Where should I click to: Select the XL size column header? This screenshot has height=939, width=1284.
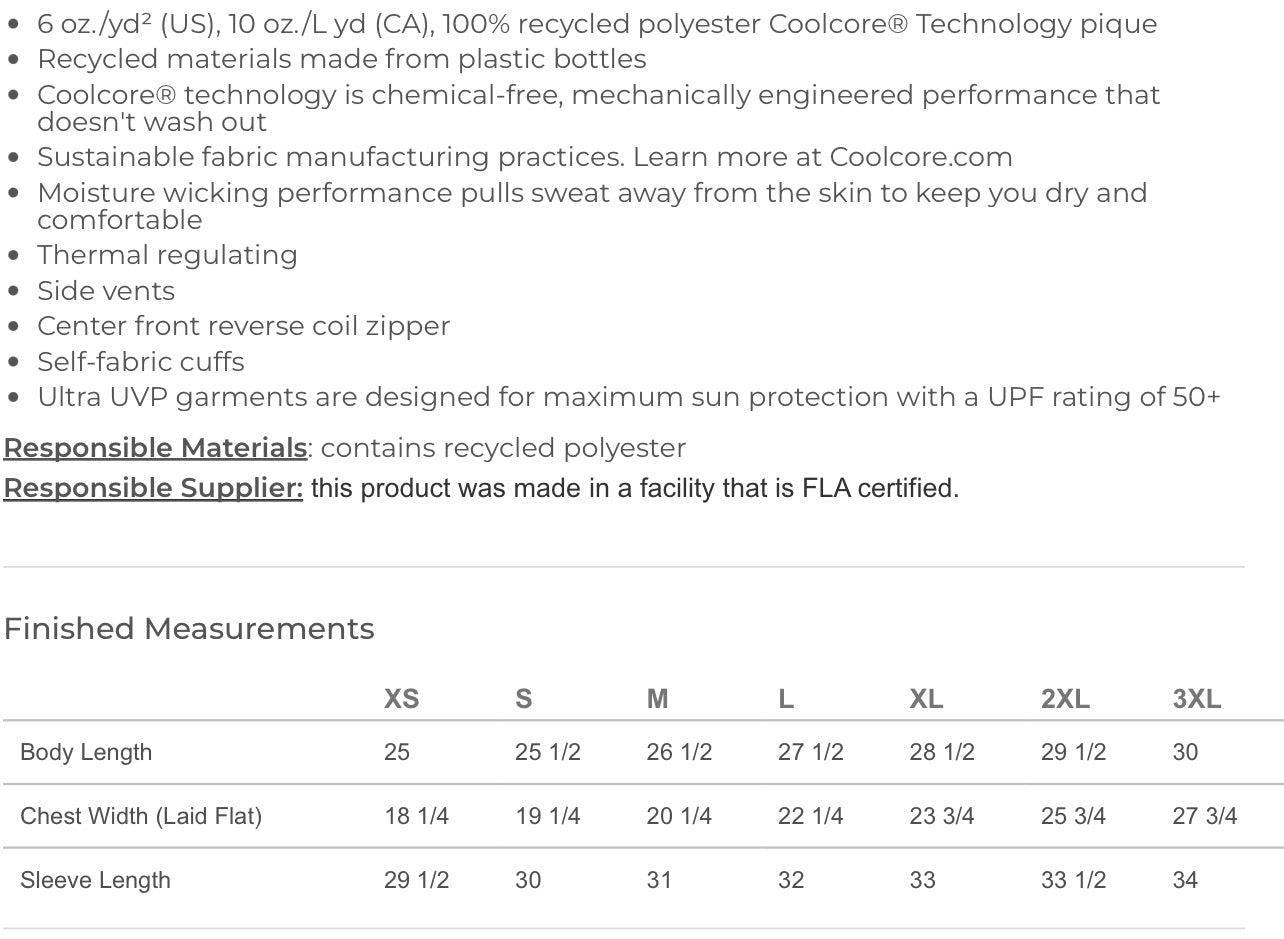[x=926, y=699]
